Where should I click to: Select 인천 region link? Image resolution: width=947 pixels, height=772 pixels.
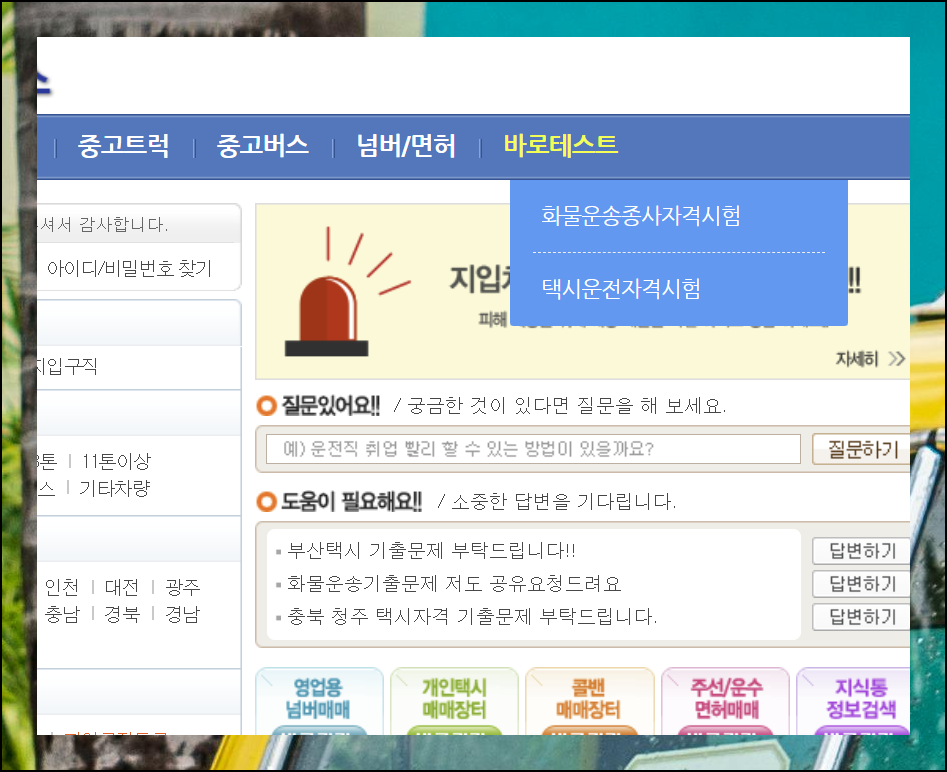[x=62, y=587]
